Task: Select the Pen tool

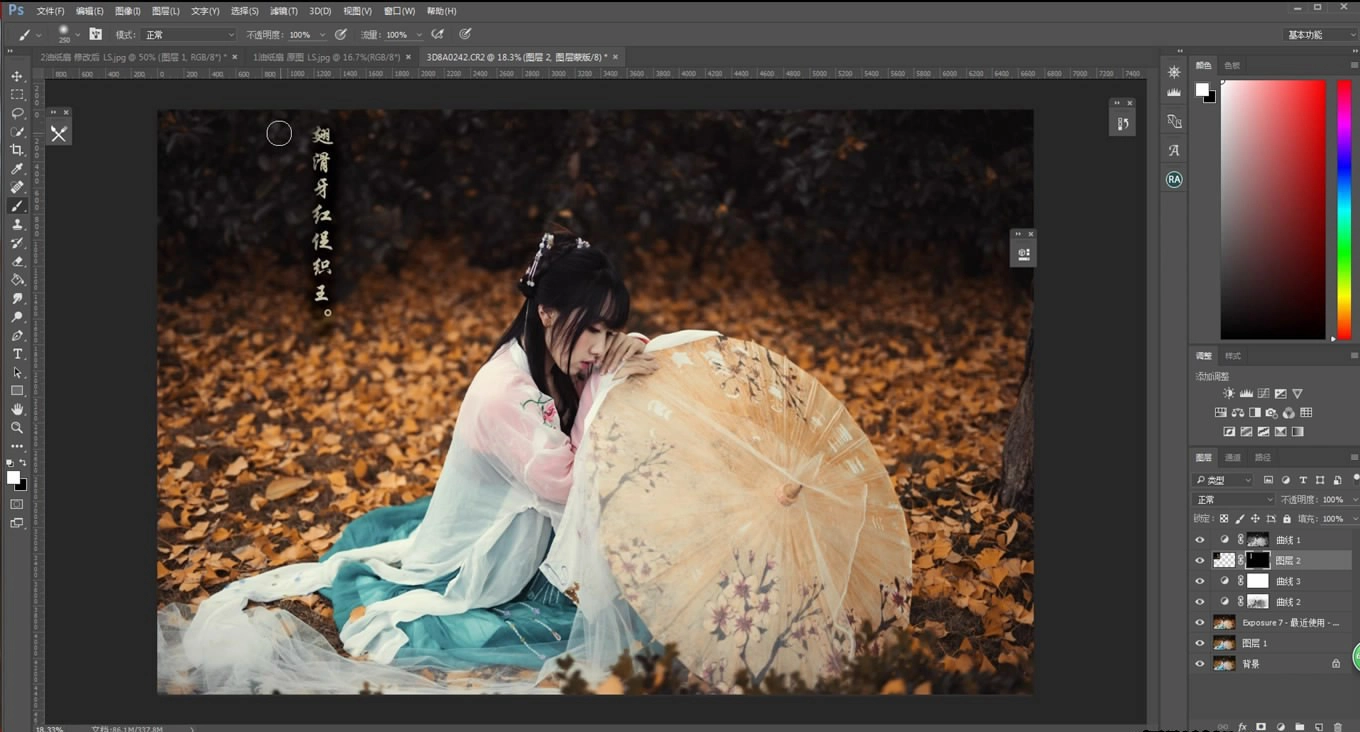Action: [x=17, y=335]
